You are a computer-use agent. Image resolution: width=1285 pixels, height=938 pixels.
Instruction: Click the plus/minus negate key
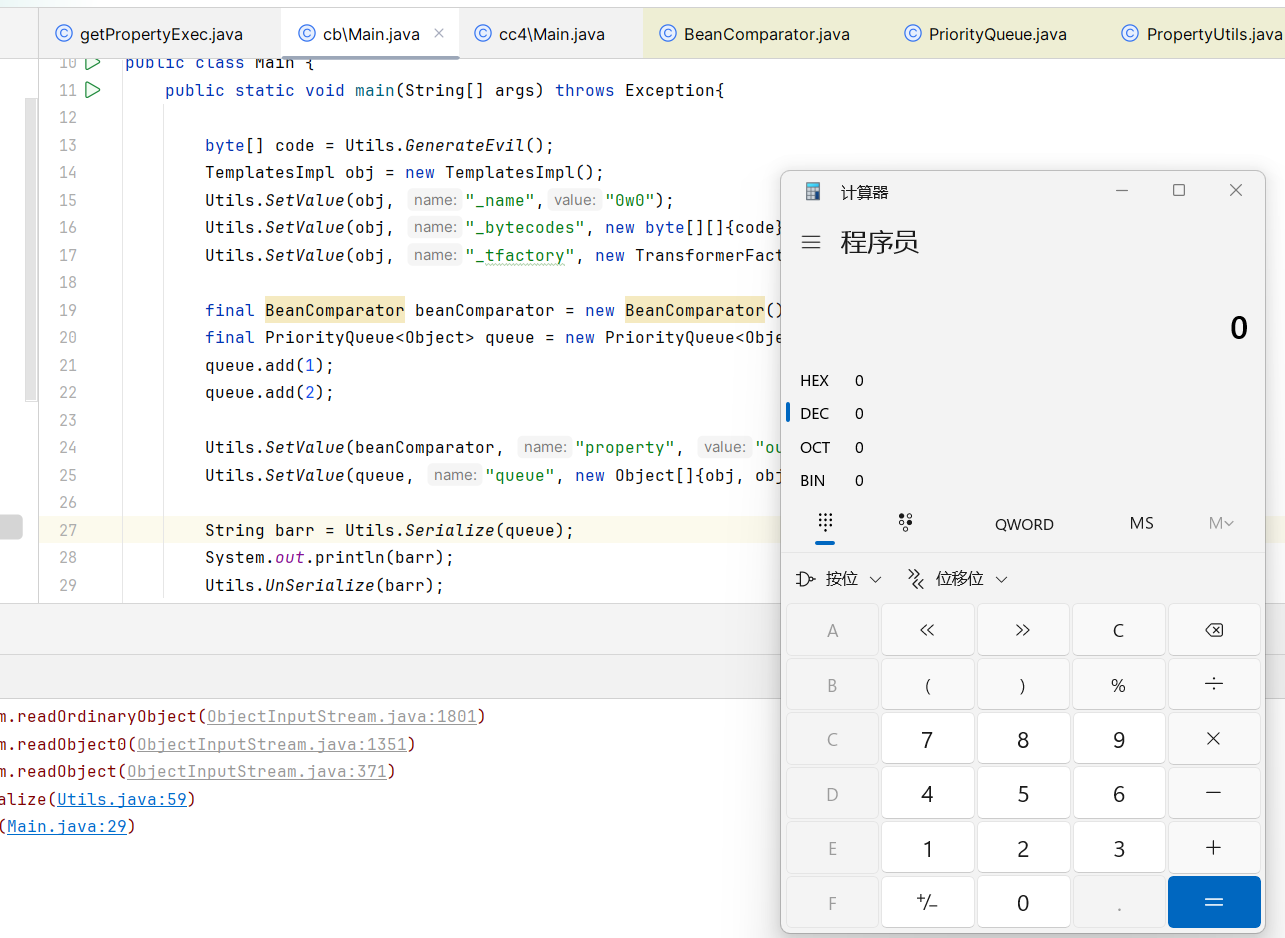tap(927, 902)
